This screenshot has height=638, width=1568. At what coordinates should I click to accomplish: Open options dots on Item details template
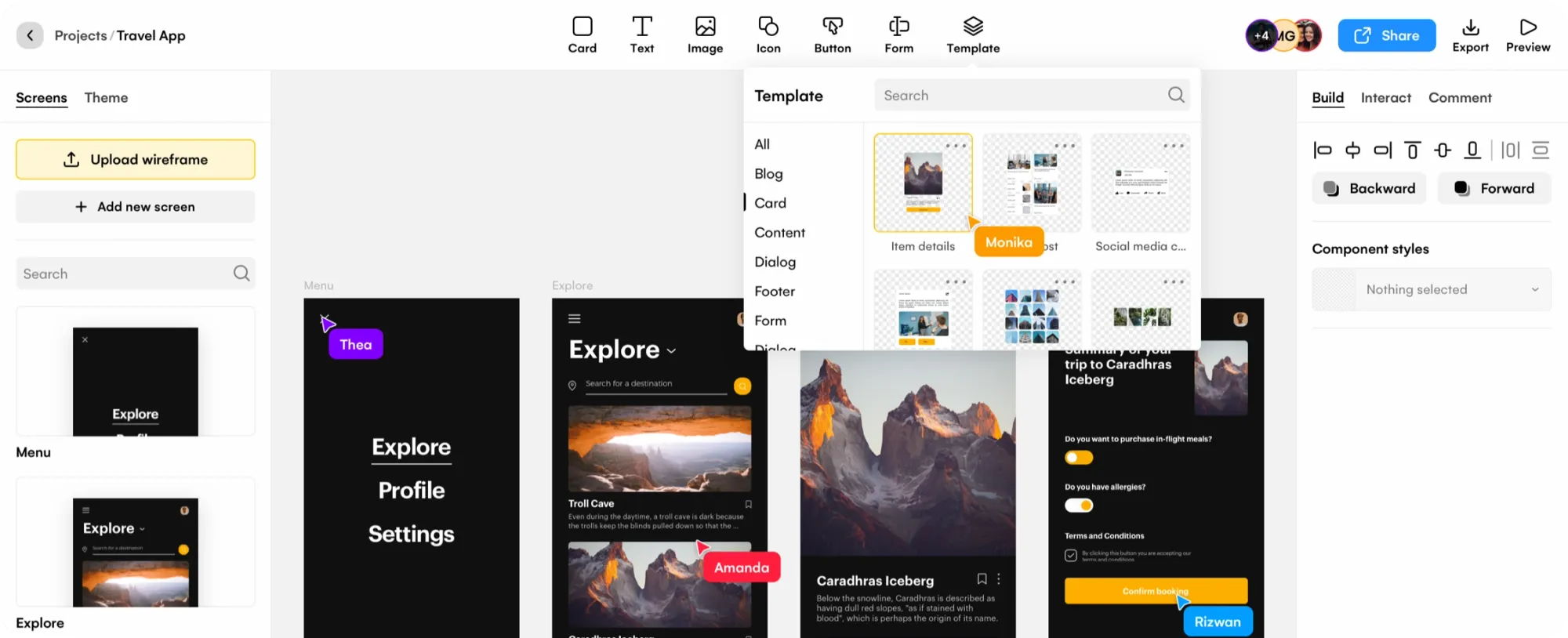[956, 146]
